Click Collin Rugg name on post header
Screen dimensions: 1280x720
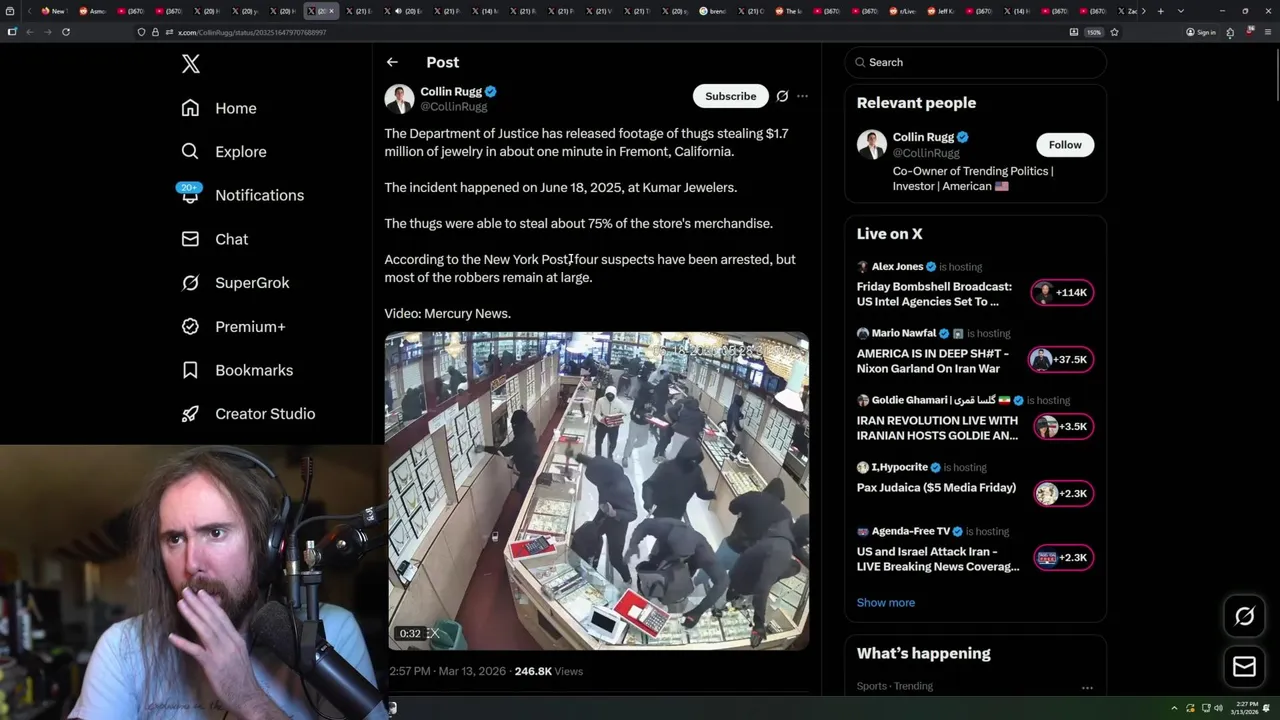click(451, 91)
